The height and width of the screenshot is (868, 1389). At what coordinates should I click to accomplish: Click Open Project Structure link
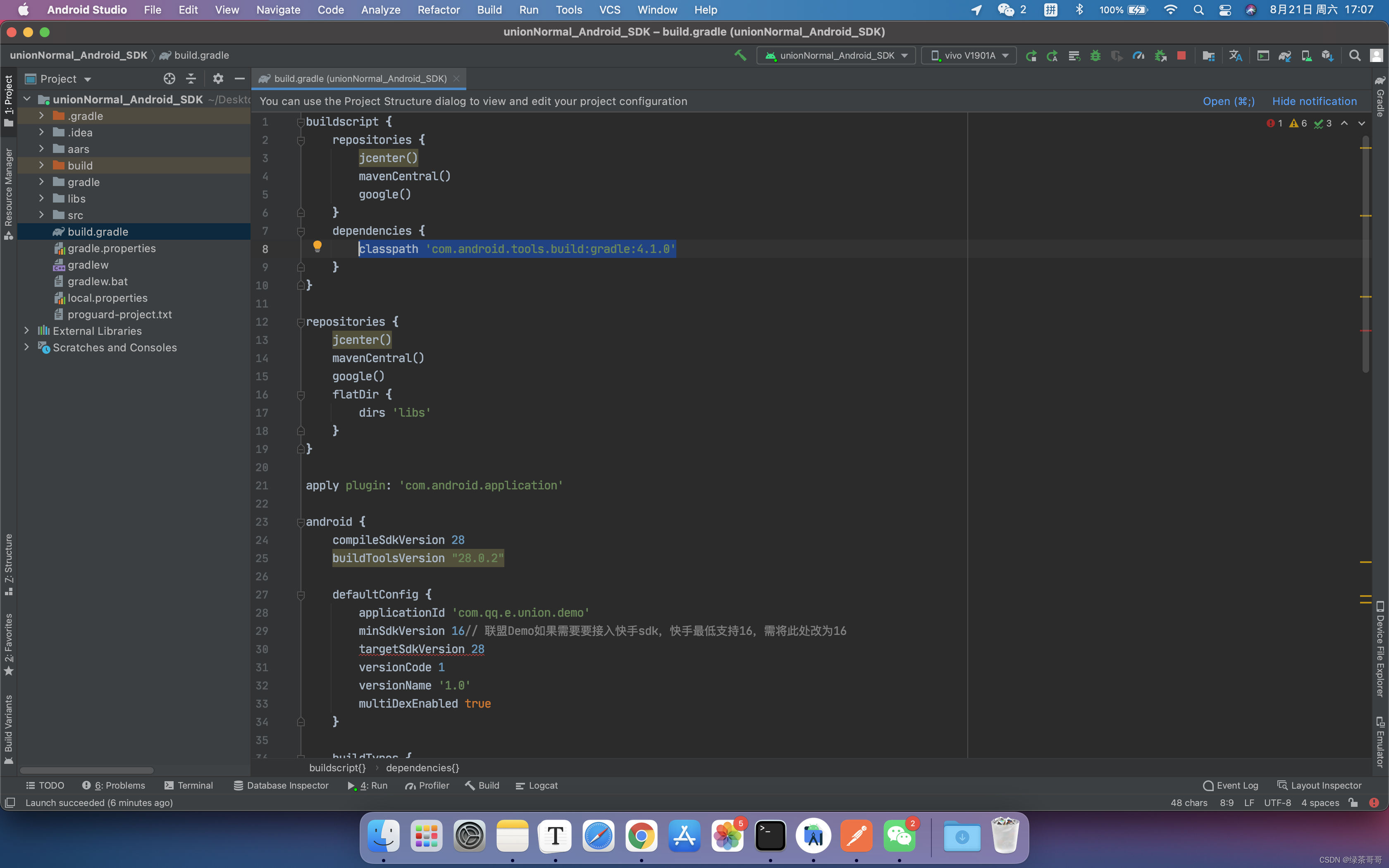(x=1228, y=101)
